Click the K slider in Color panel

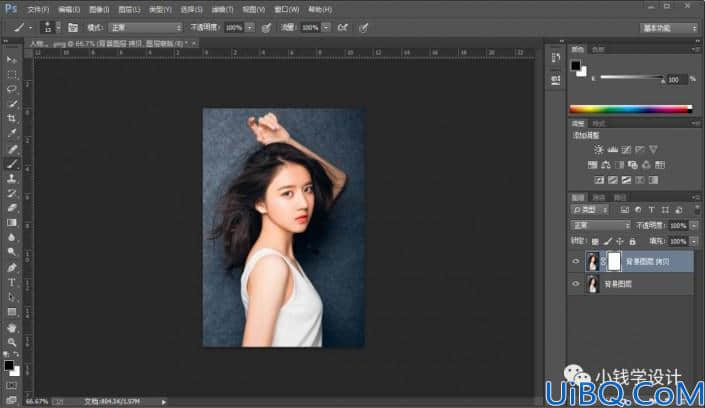click(x=632, y=78)
